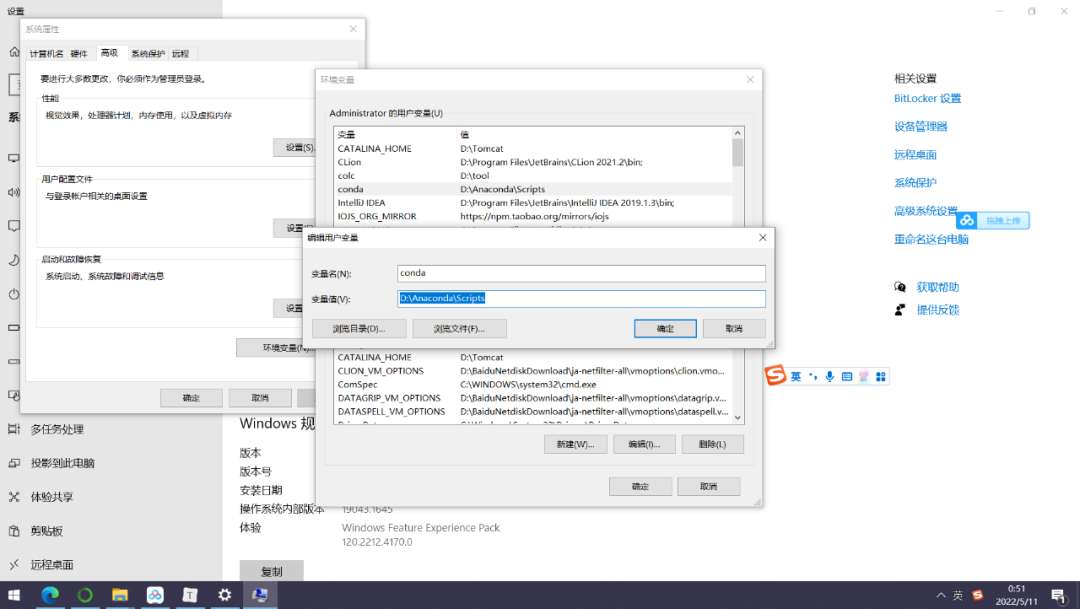Viewport: 1080px width, 609px height.
Task: Open Baidu Netdisk taskbar icon
Action: (x=155, y=595)
